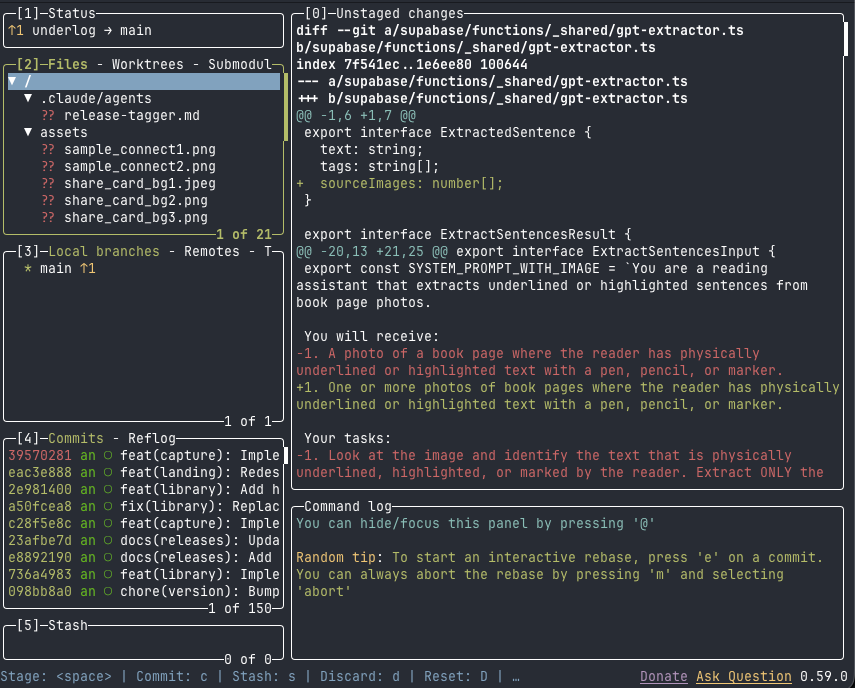Collapse the assets folder arrow
The height and width of the screenshot is (688, 855).
coord(28,132)
